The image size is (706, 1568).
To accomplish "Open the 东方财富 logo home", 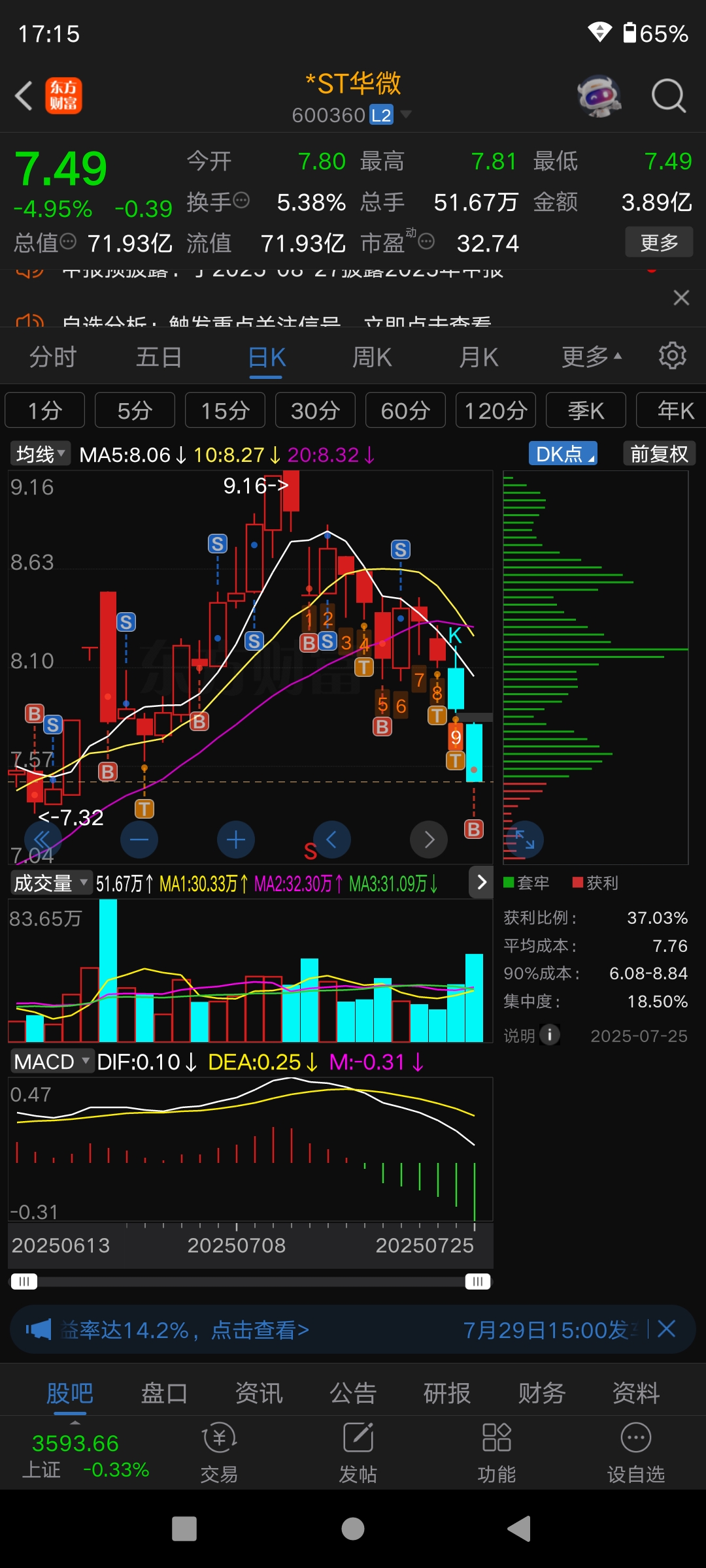I will (63, 96).
